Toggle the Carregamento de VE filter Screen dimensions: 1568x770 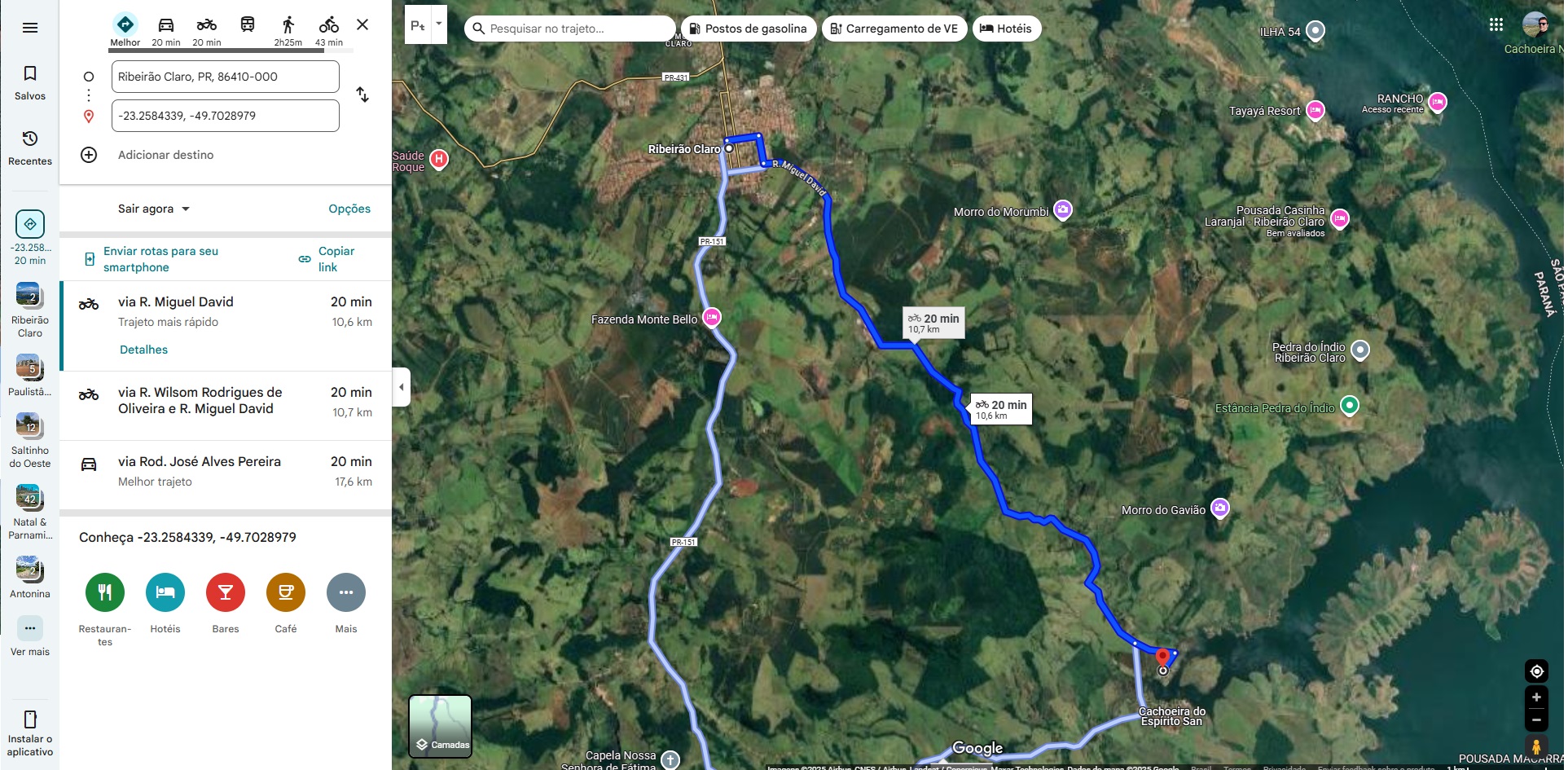894,29
